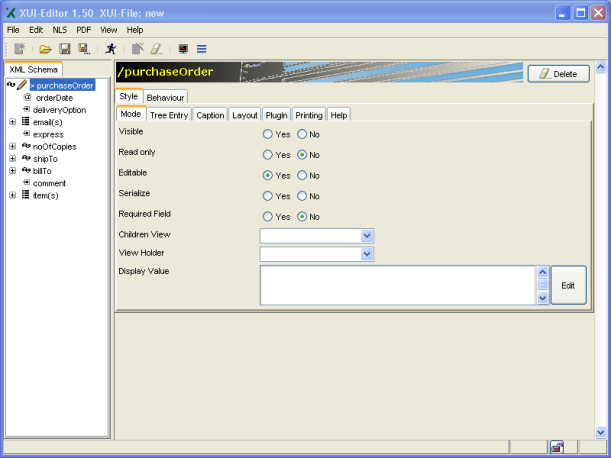Set Editable to No
The width and height of the screenshot is (611, 458).
point(302,175)
